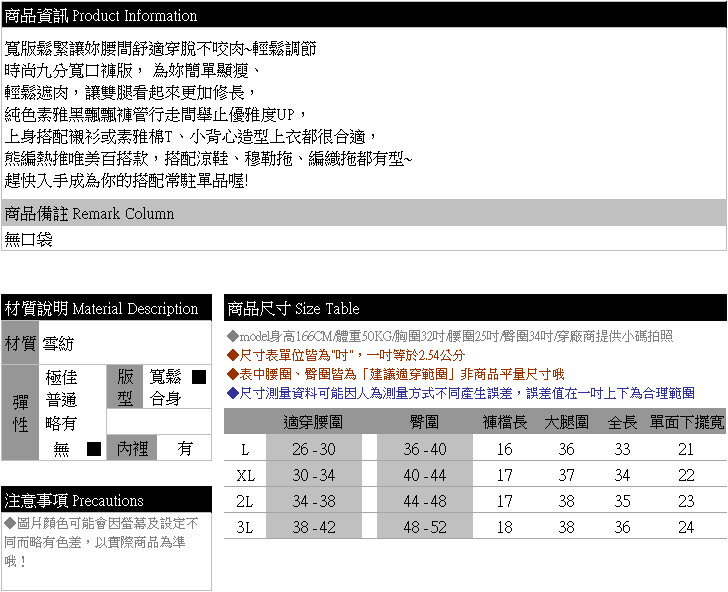The image size is (728, 592).
Task: Click hem width value 24
Action: click(686, 527)
